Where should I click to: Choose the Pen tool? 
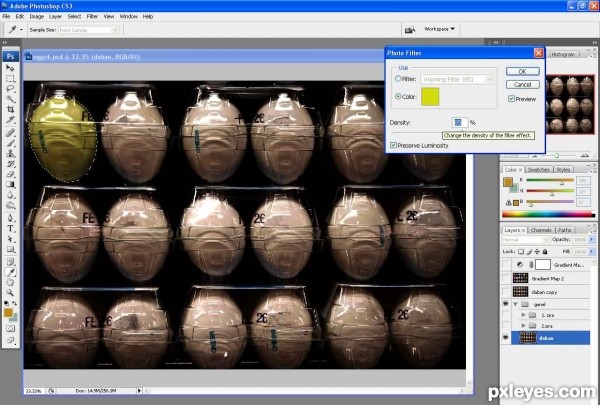(x=10, y=218)
